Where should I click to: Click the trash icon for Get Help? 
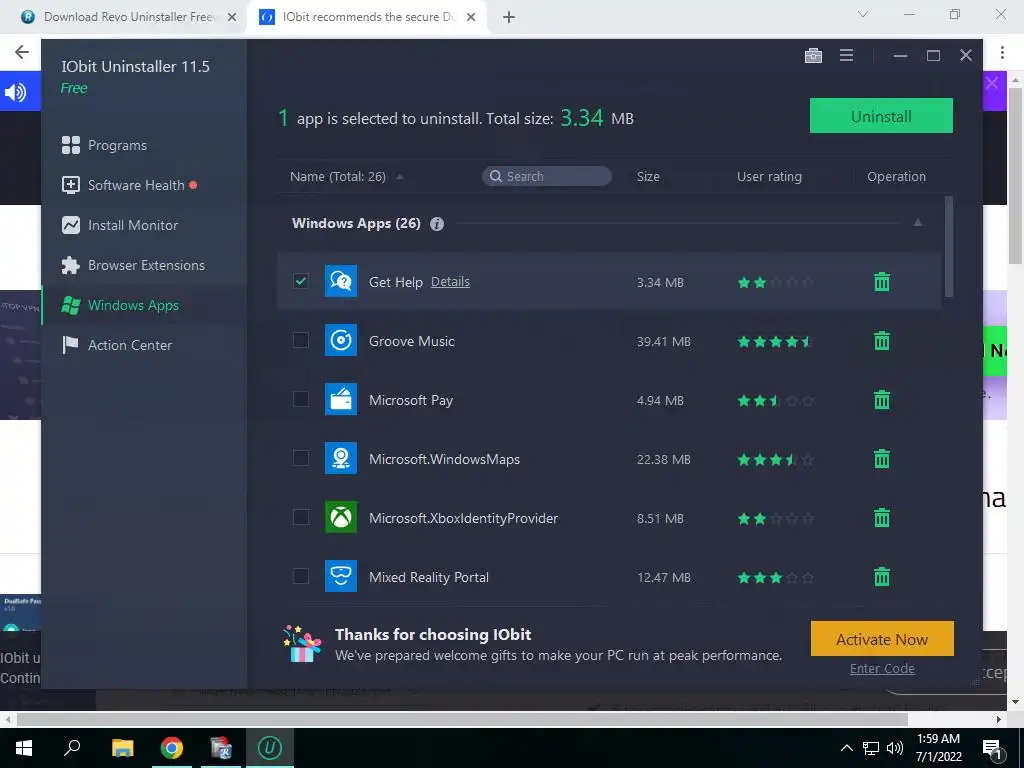[882, 282]
